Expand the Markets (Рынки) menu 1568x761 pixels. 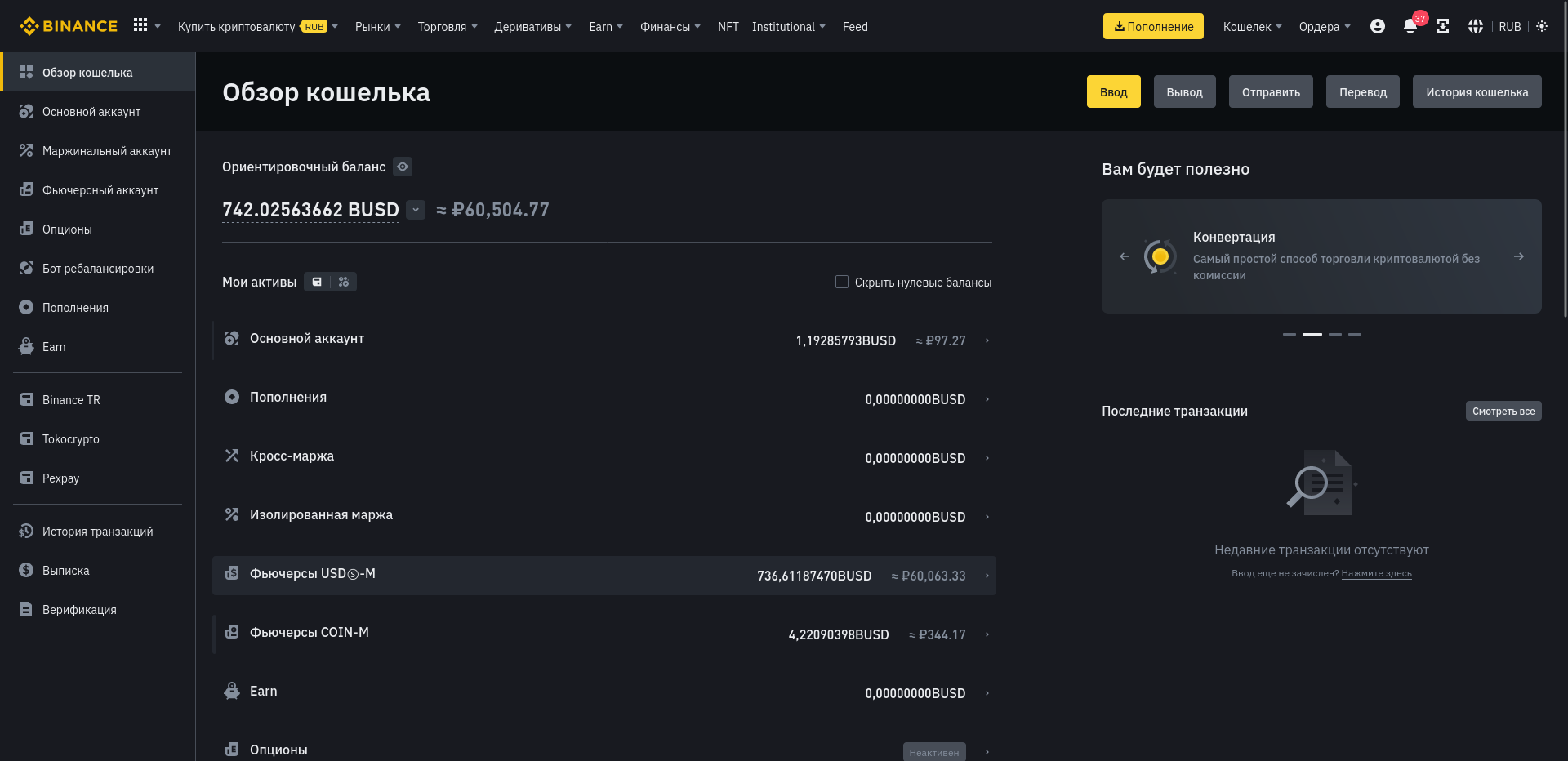point(378,26)
